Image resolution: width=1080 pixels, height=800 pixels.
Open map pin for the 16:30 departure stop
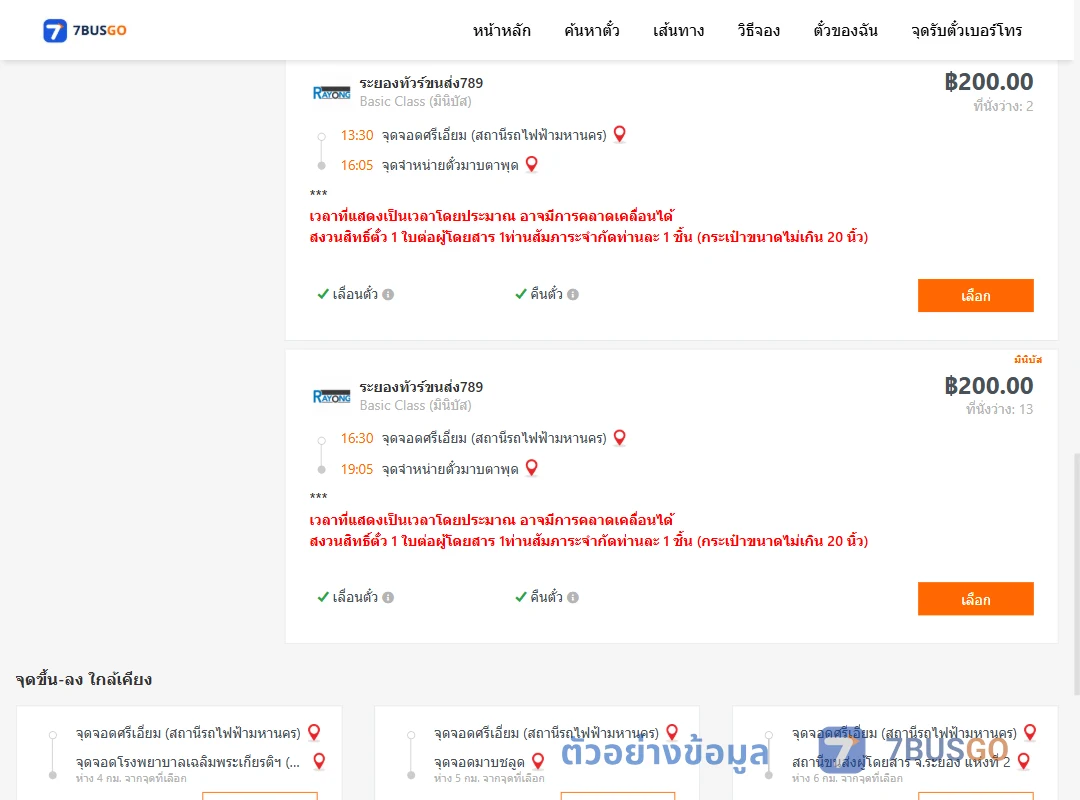click(x=620, y=438)
